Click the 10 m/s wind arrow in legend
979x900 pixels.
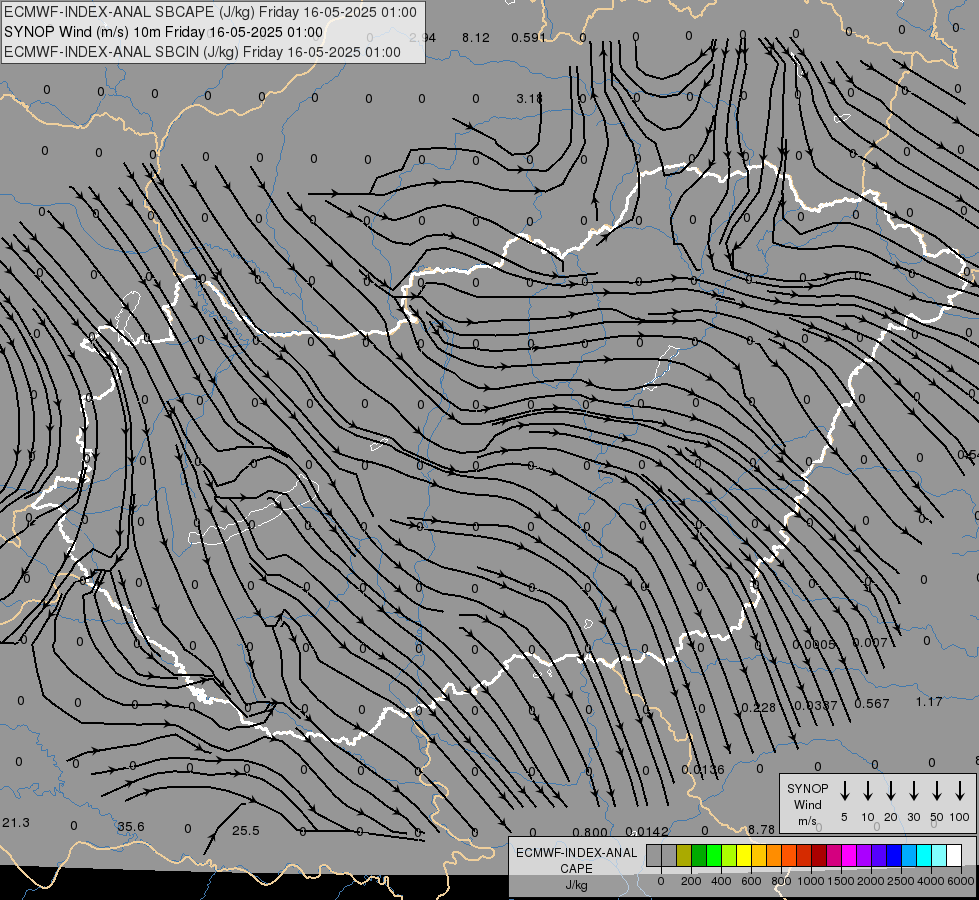point(867,791)
